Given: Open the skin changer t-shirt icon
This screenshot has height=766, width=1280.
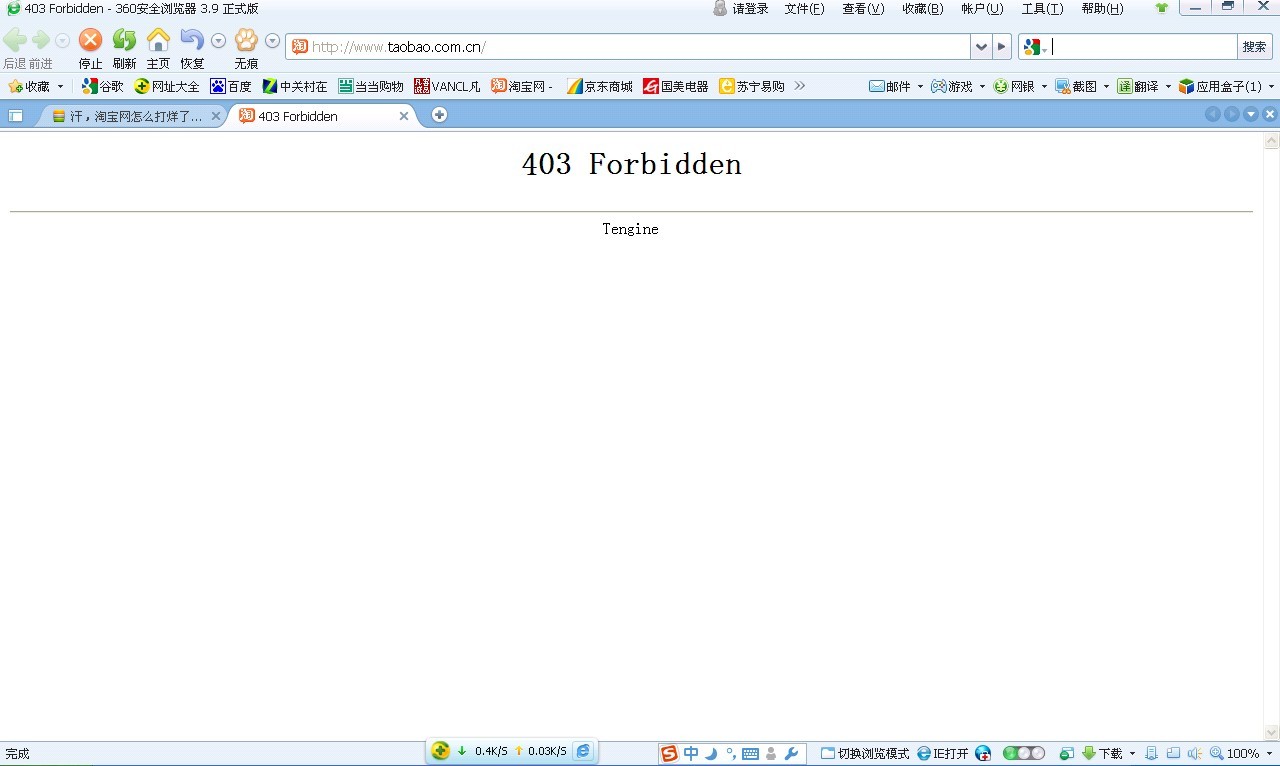Looking at the screenshot, I should coord(1161,8).
